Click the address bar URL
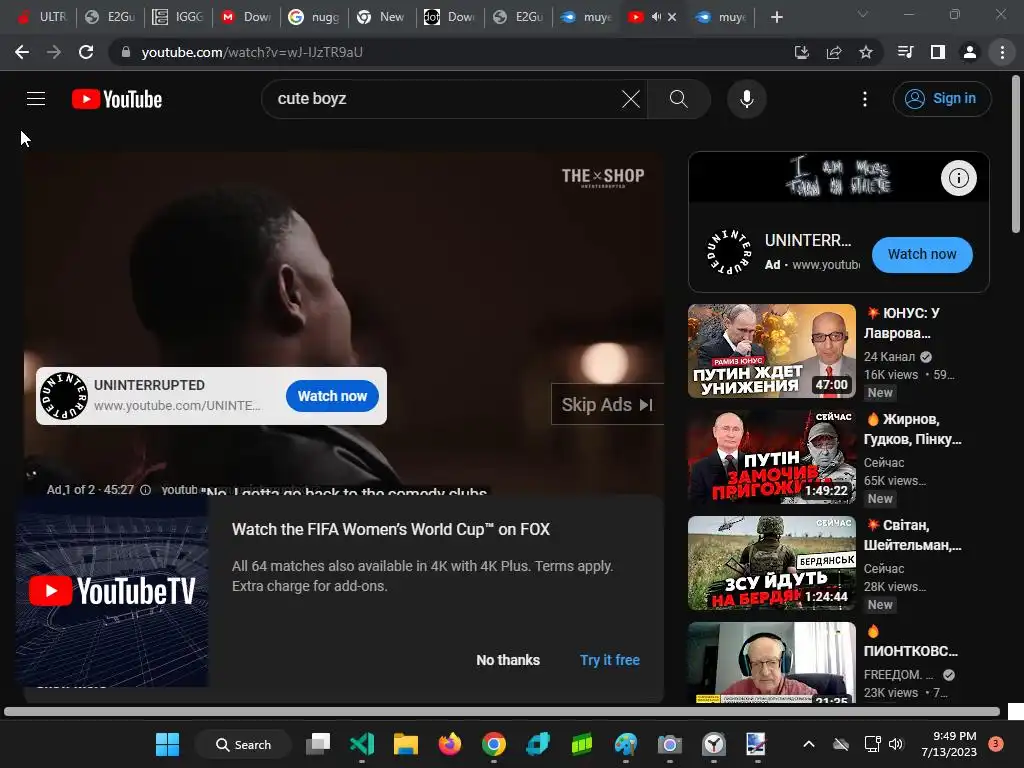This screenshot has width=1024, height=768. click(x=252, y=52)
